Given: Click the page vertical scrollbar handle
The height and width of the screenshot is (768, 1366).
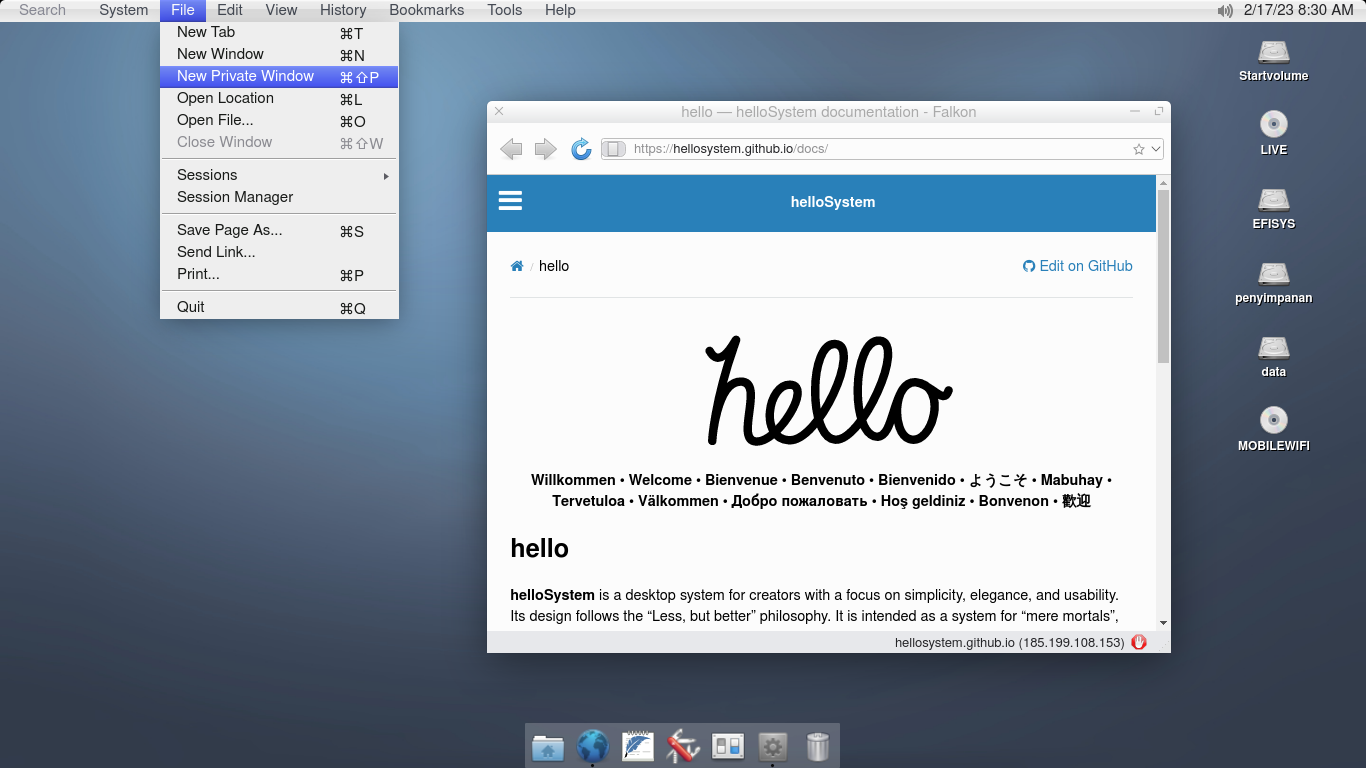Looking at the screenshot, I should coord(1163,276).
